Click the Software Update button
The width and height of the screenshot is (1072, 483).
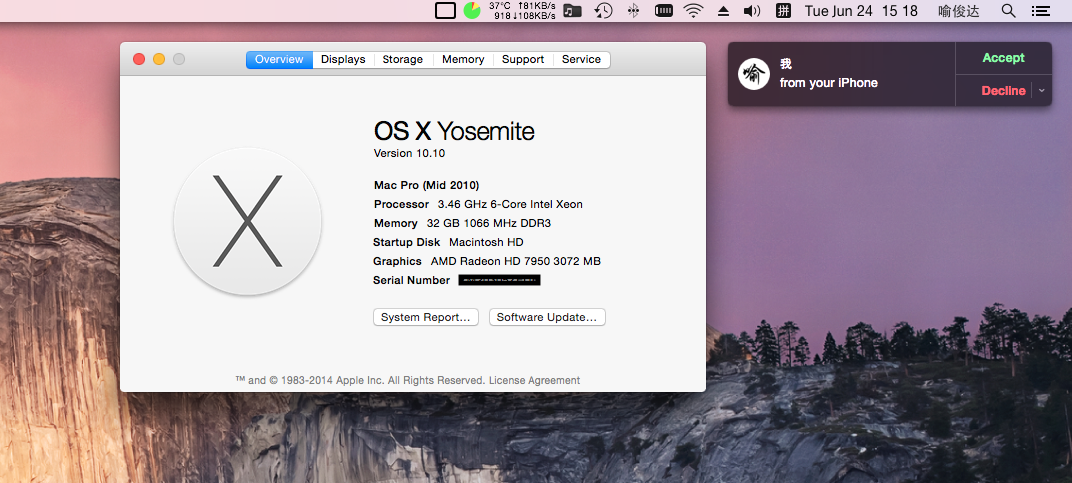point(547,317)
